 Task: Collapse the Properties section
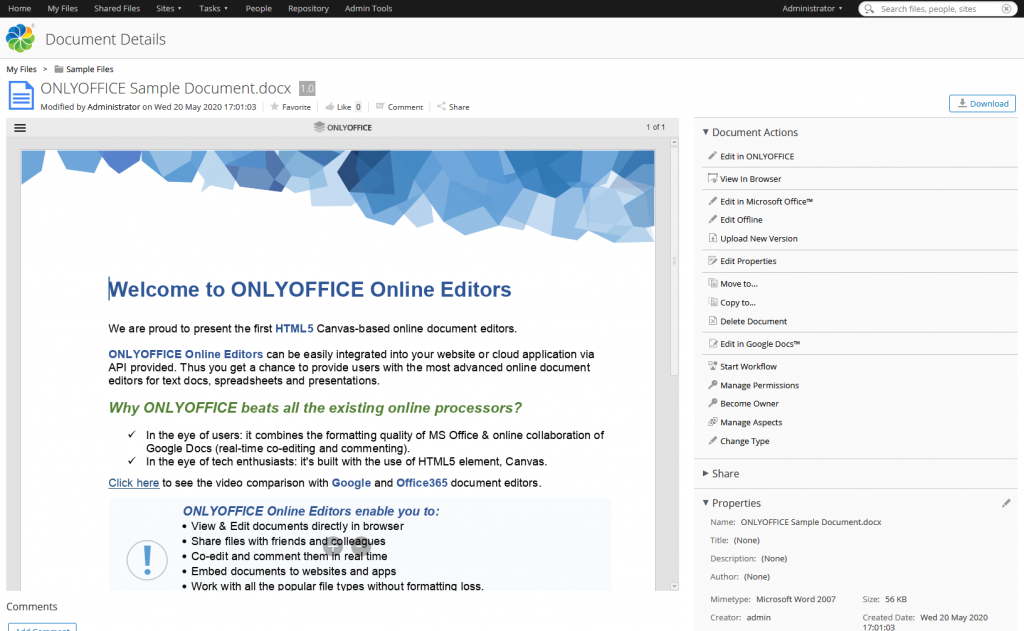pos(705,503)
